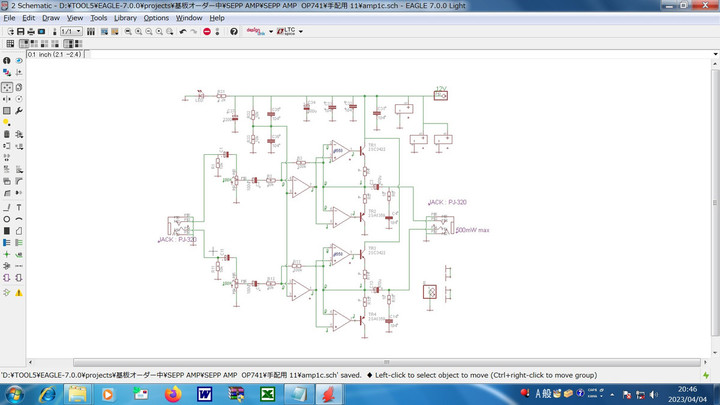Screen dimensions: 720x405
Task: Toggle layer visibility with the eye icon
Action: pyautogui.click(x=19, y=61)
